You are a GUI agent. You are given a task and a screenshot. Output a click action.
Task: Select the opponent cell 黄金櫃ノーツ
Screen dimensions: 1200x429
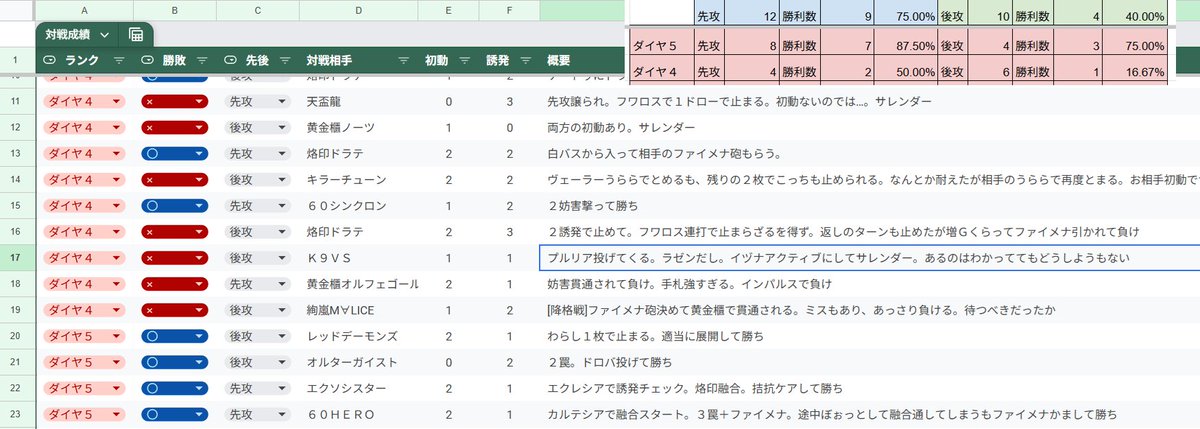[x=358, y=127]
